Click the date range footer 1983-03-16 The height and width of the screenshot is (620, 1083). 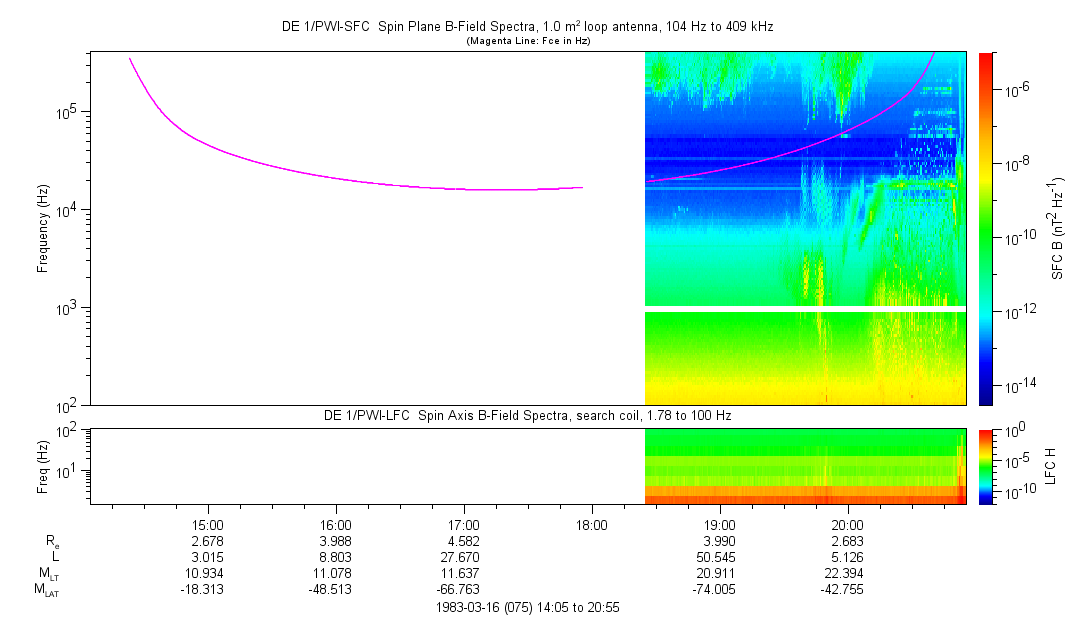[527, 607]
